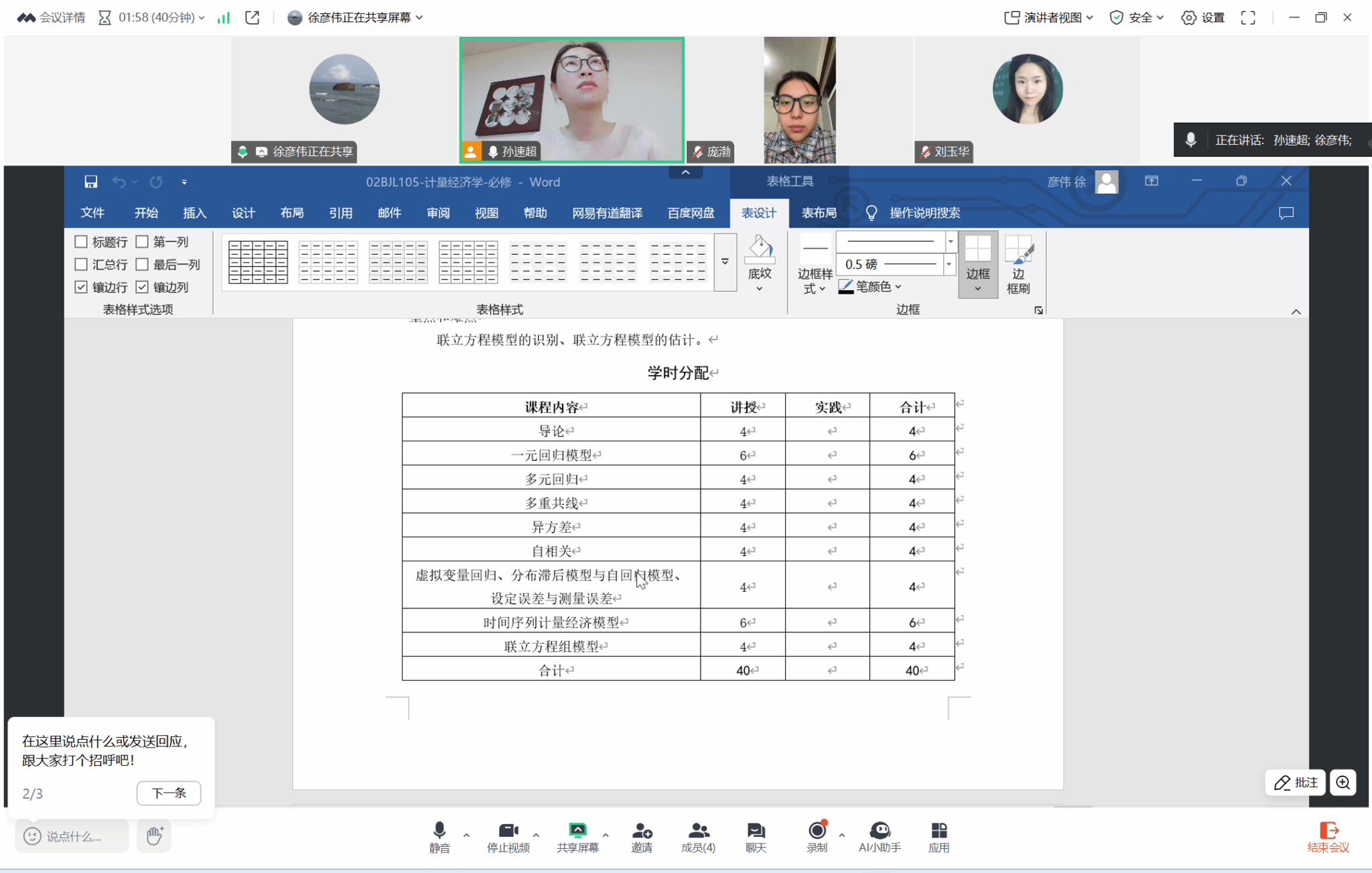Uncheck the 镶边行 checkbox
The image size is (1372, 873).
tap(81, 287)
